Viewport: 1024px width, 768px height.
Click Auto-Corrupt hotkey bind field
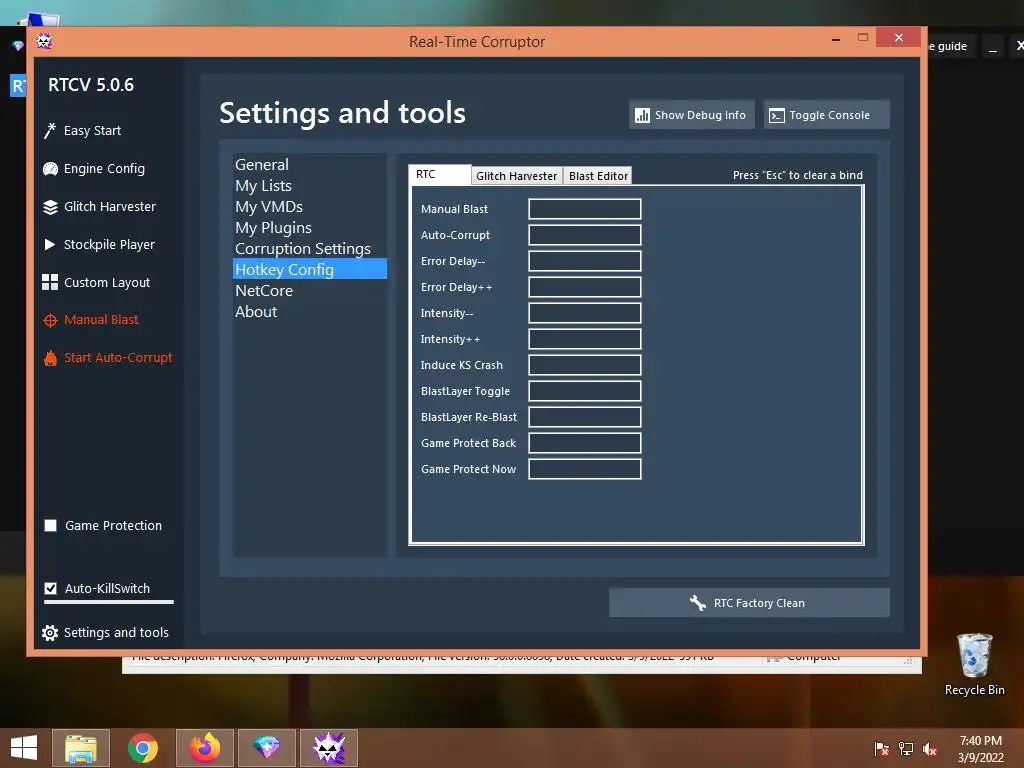[584, 235]
